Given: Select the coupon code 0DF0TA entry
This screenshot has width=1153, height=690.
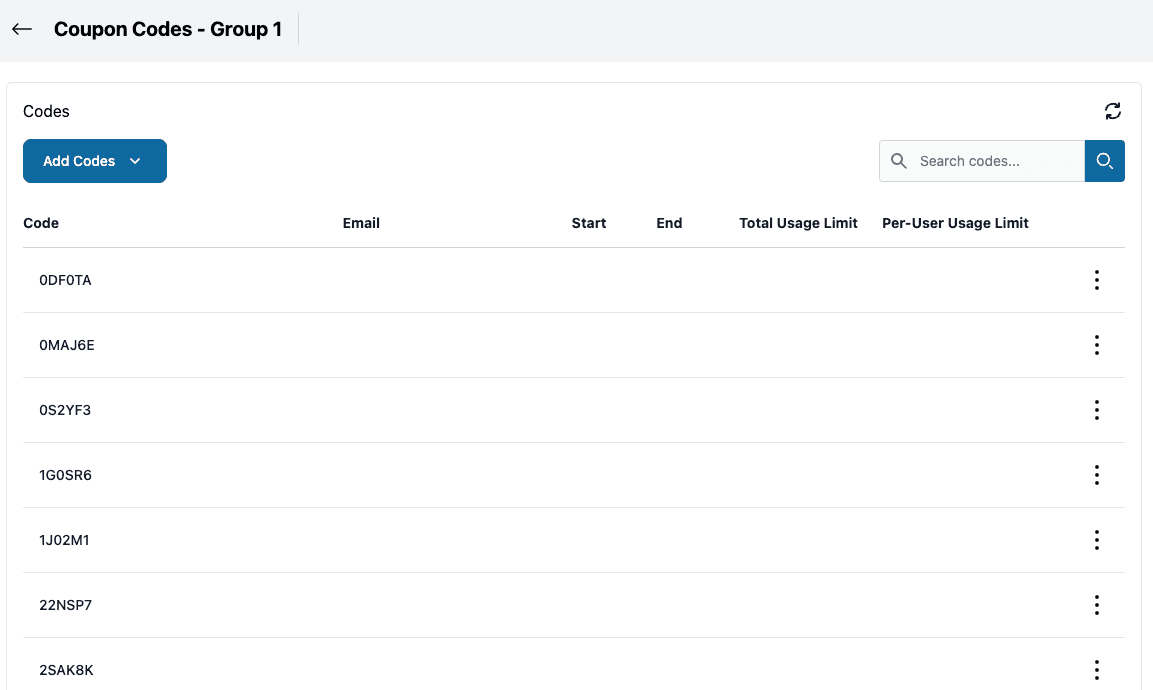Looking at the screenshot, I should pyautogui.click(x=66, y=280).
